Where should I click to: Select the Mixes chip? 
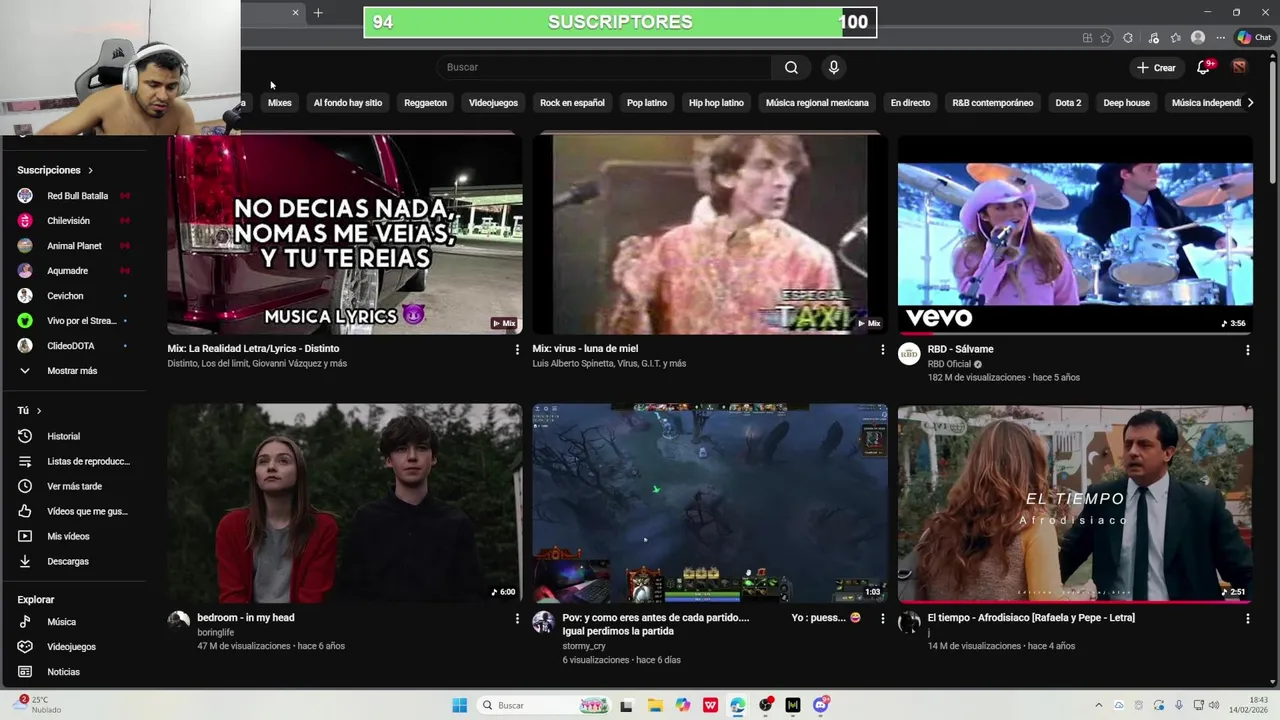pyautogui.click(x=280, y=103)
